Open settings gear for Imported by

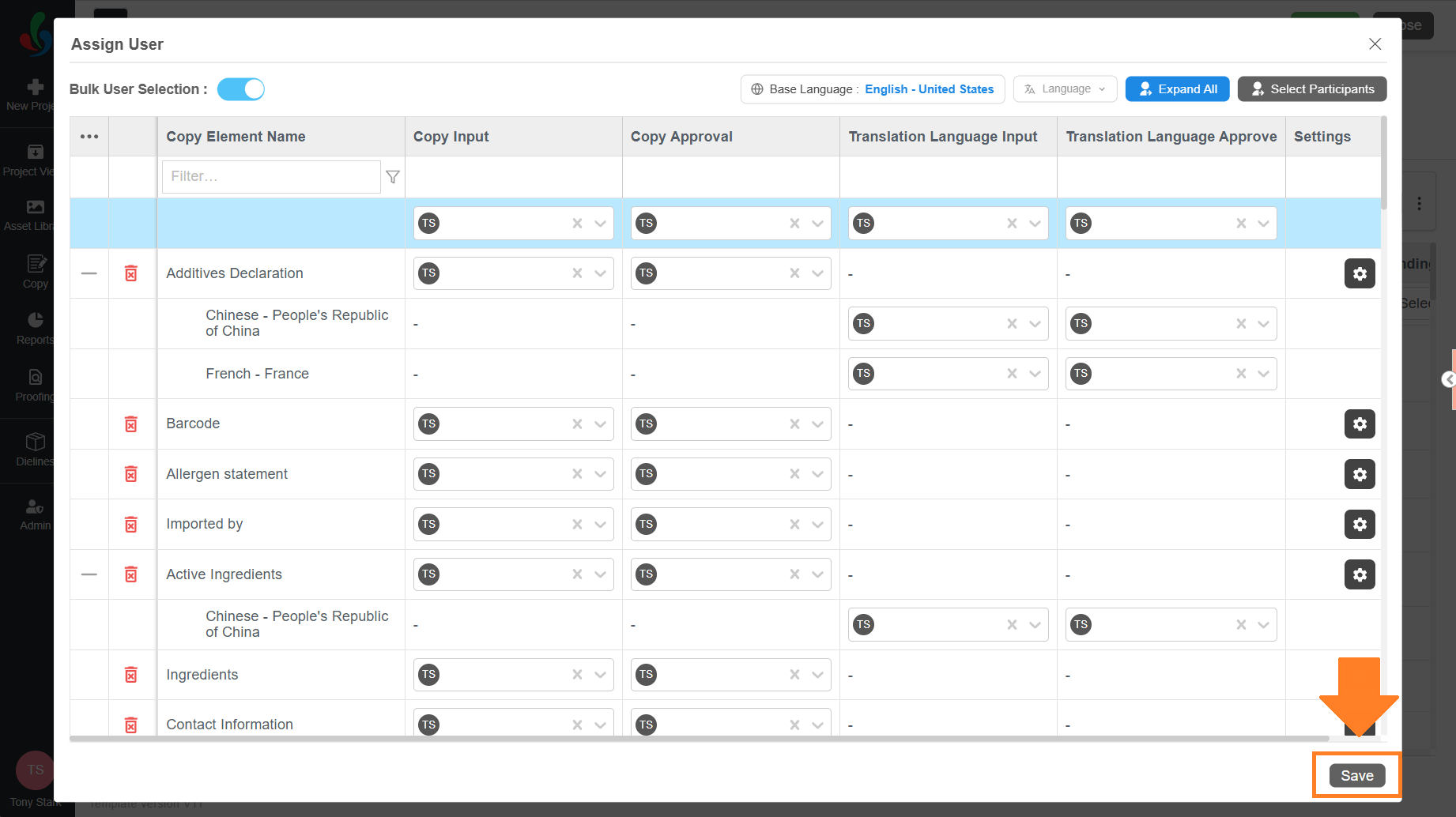1360,525
